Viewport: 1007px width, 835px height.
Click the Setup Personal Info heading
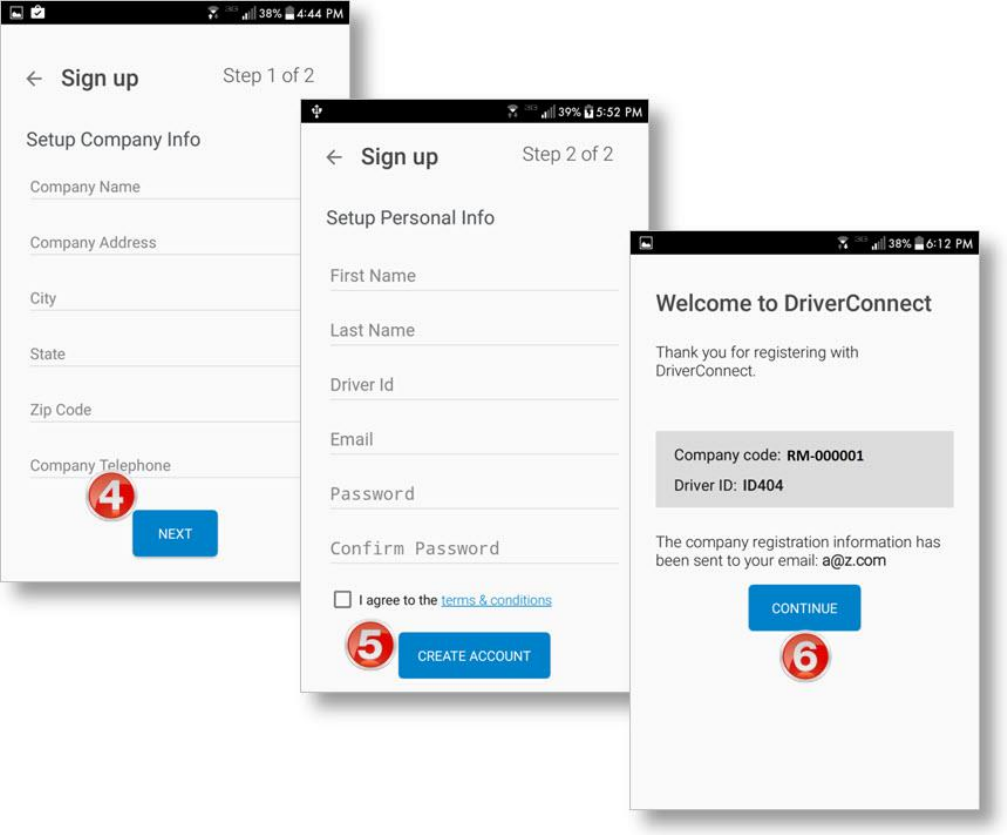pyautogui.click(x=410, y=218)
